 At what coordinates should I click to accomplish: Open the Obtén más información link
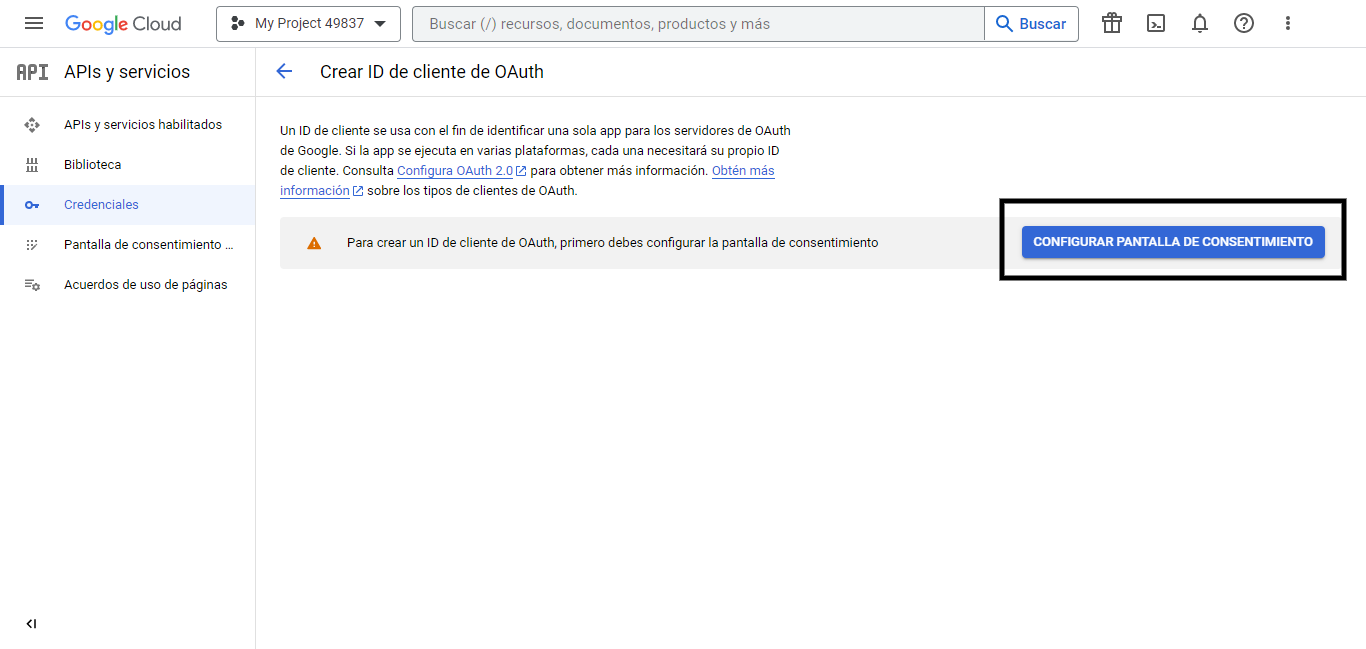coord(743,171)
